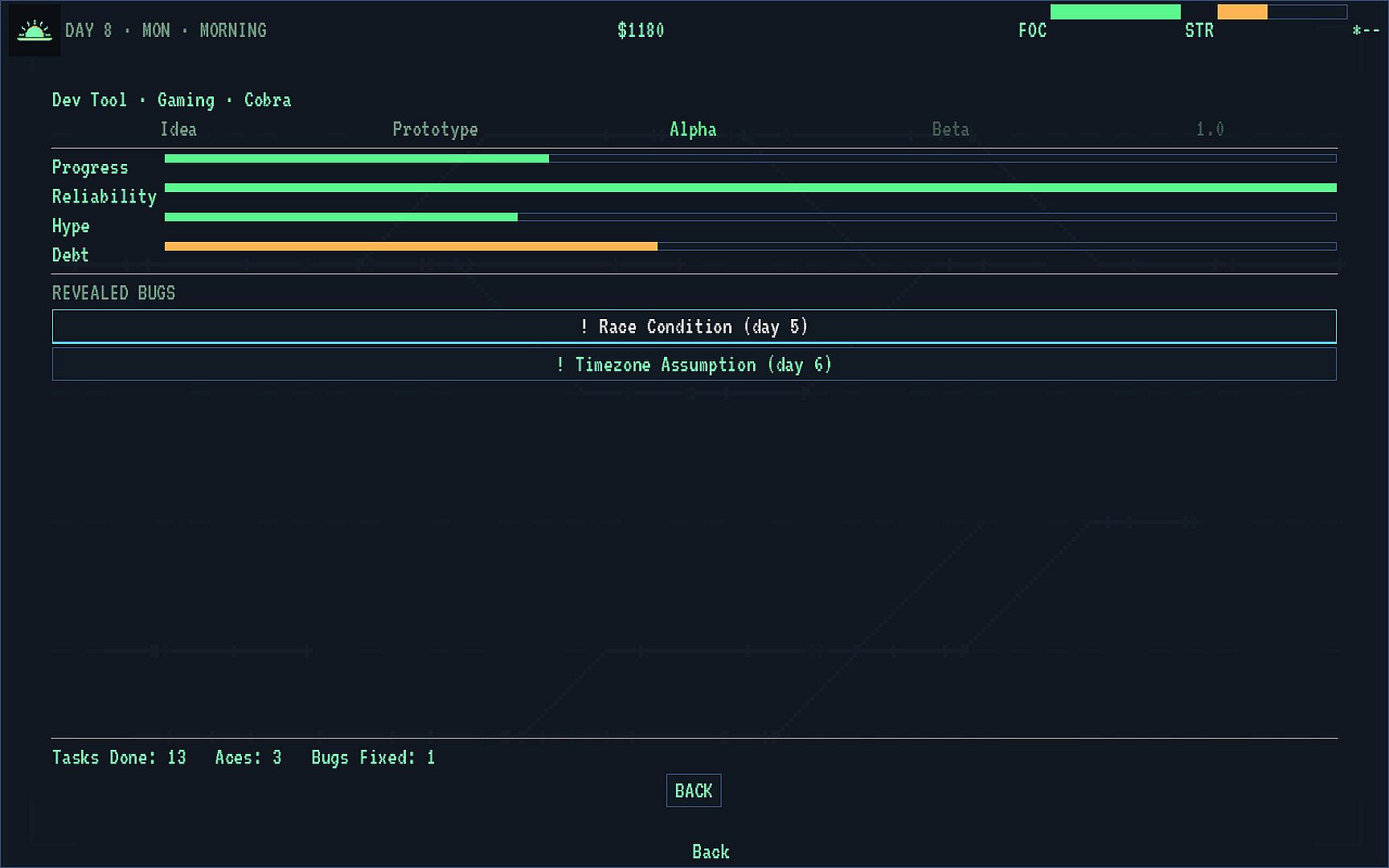Click the Hype bar
Viewport: 1389px width, 868px height.
tap(750, 217)
